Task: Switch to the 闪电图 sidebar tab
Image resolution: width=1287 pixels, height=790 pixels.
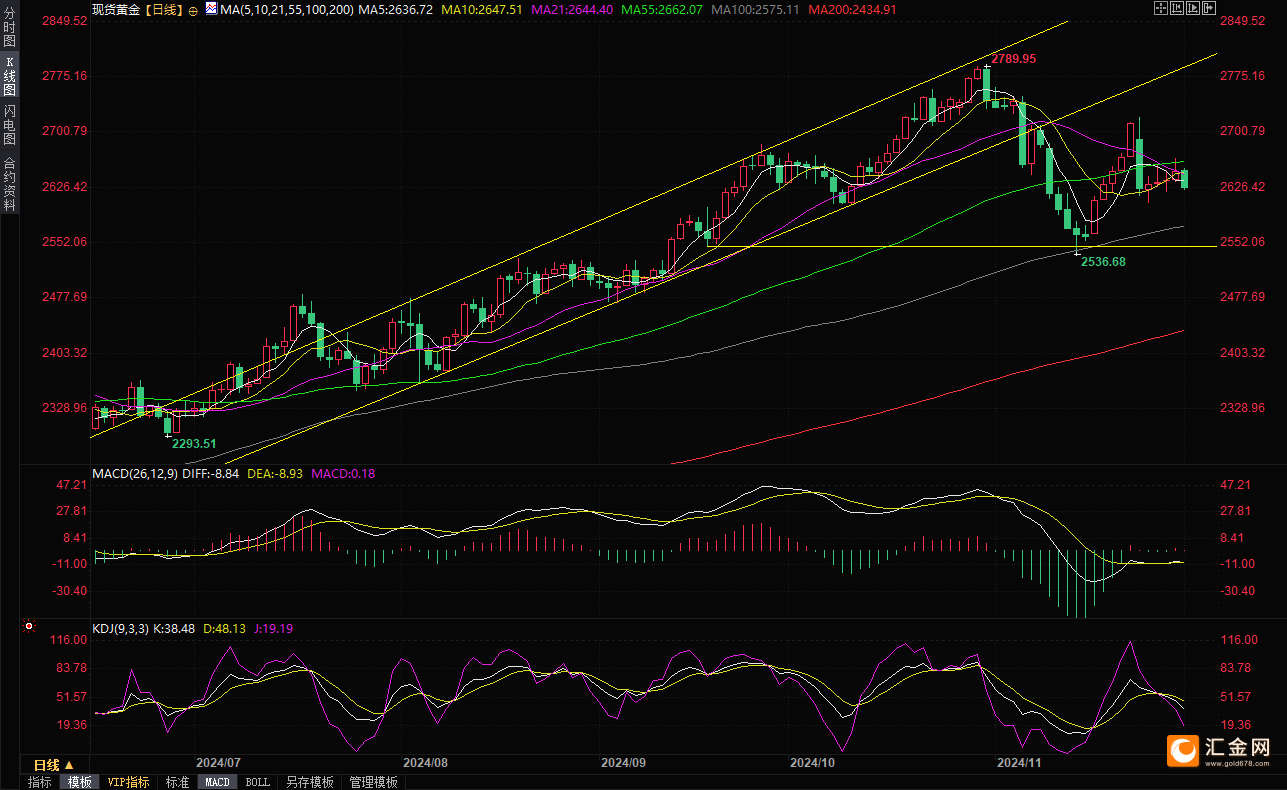Action: point(10,125)
